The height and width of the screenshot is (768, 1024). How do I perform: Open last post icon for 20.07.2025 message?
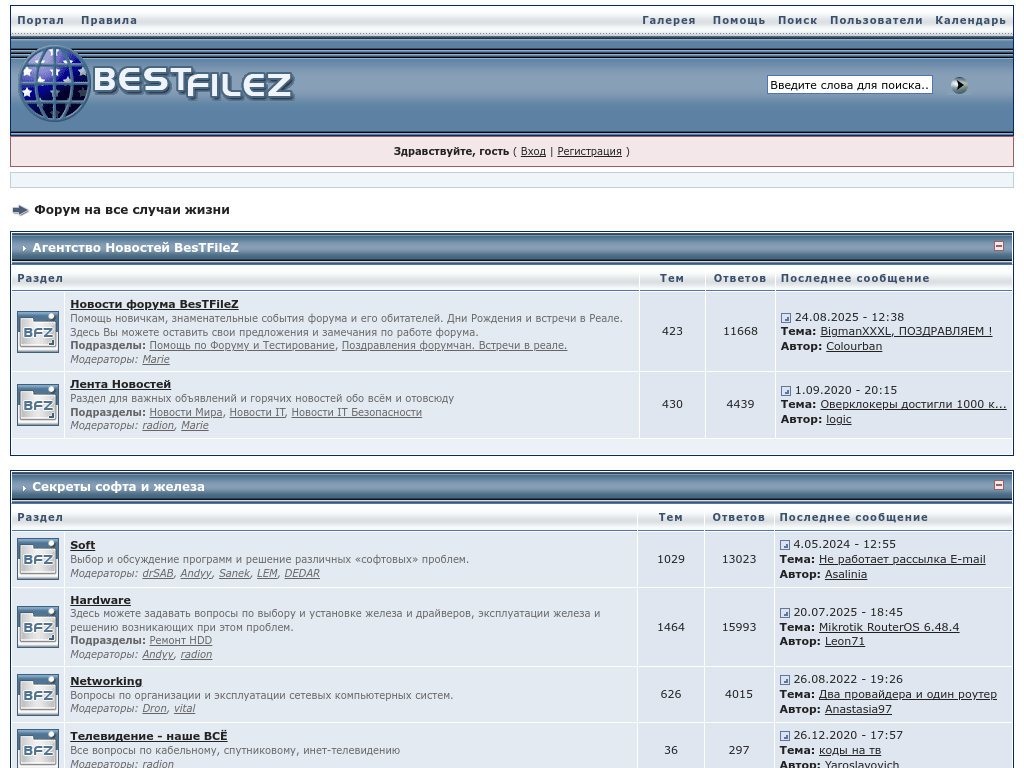pyautogui.click(x=785, y=613)
